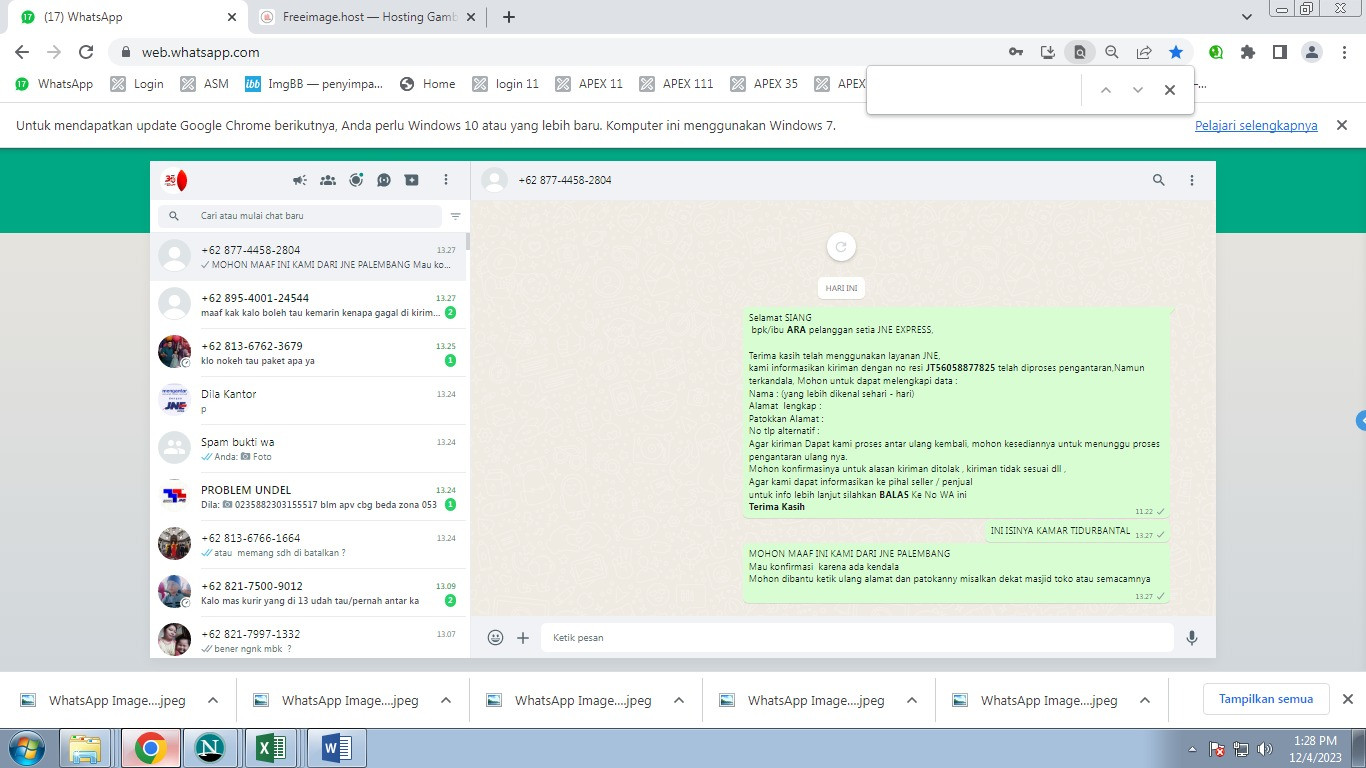The width and height of the screenshot is (1366, 768).
Task: Open the Chrome profile avatar
Action: click(1312, 52)
